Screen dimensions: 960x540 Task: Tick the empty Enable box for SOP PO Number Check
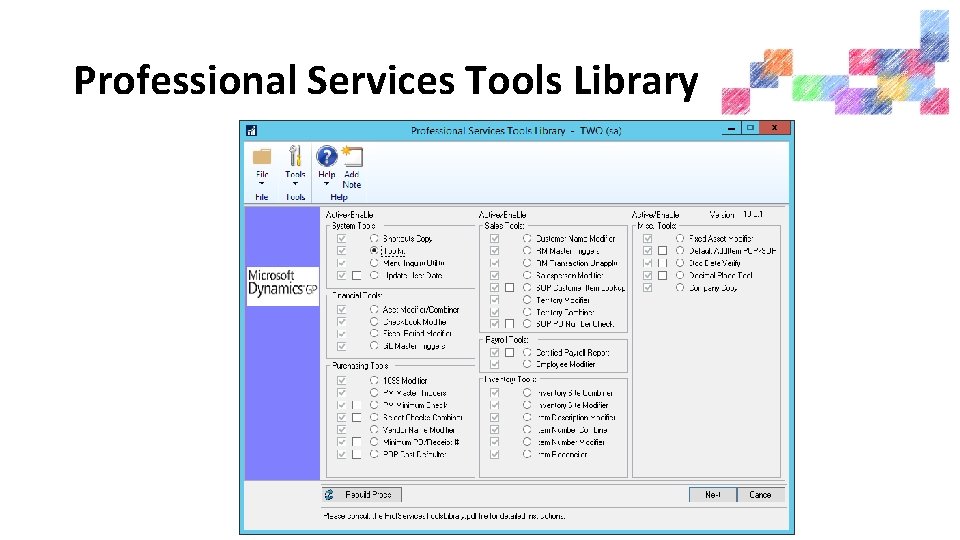[509, 324]
